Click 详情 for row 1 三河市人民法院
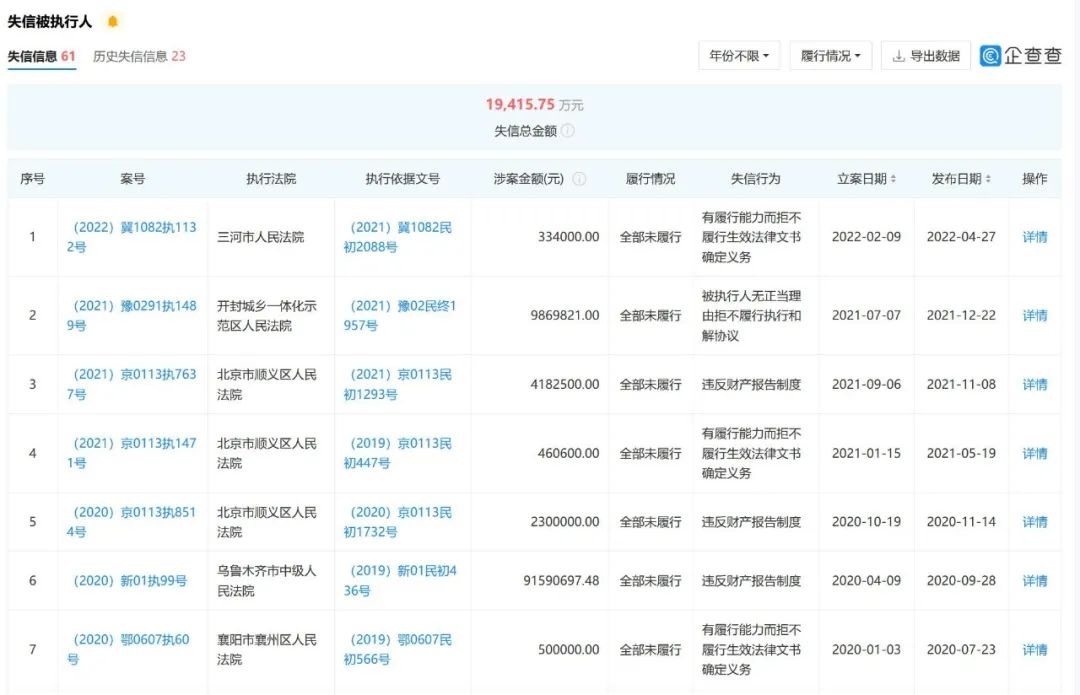 coord(1035,237)
